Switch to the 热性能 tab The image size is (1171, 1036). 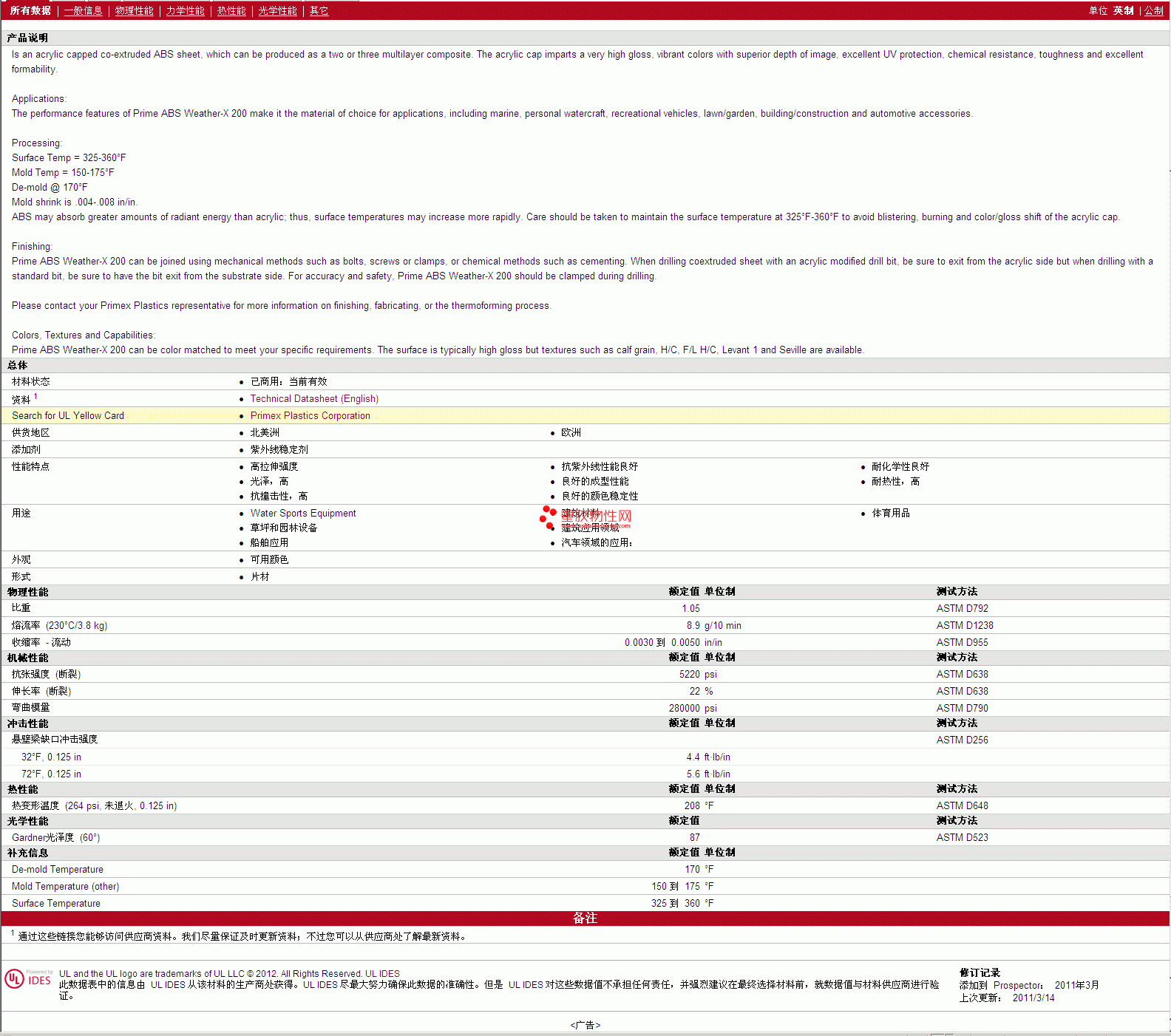coord(231,10)
